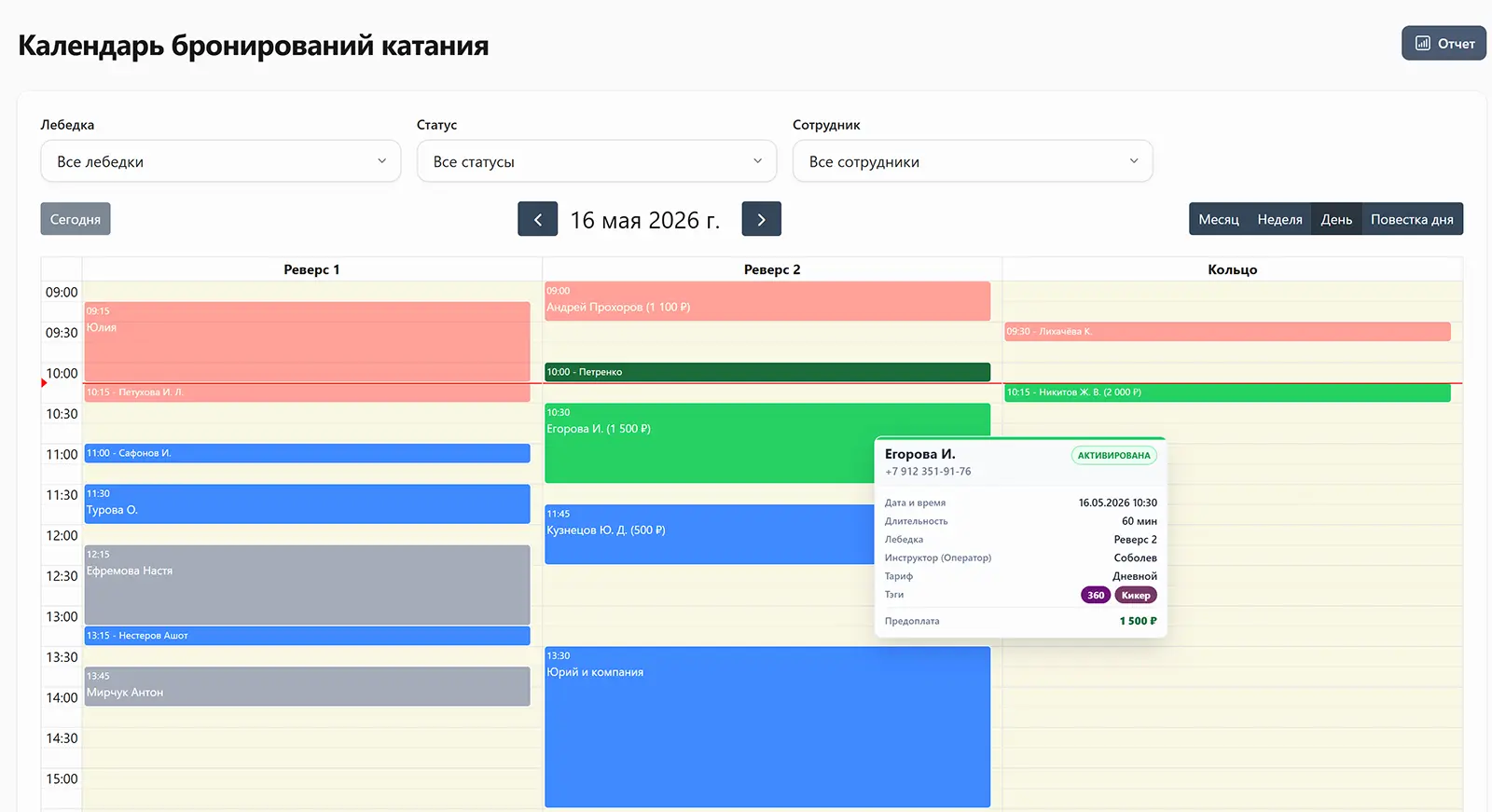Click the Кикер tag in popup
The image size is (1492, 812).
1136,595
